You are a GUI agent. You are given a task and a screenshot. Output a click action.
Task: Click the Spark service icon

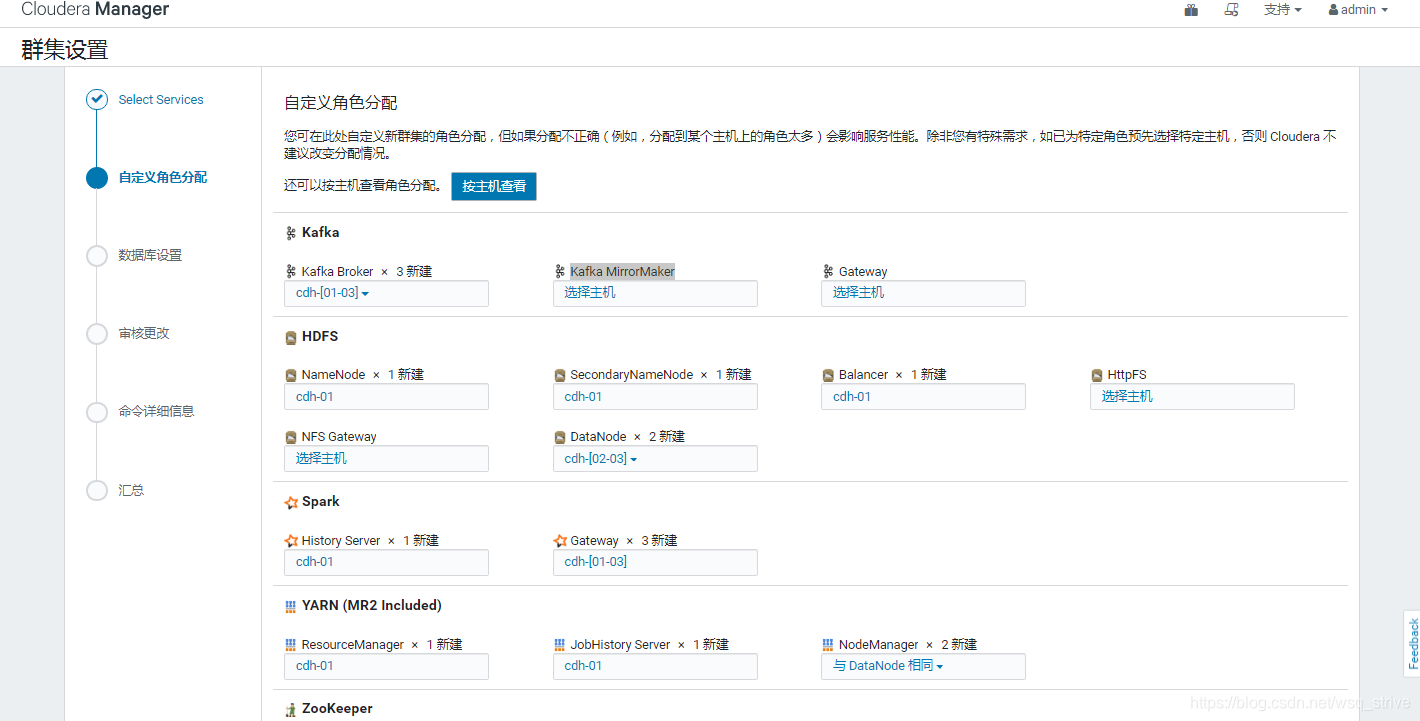(x=291, y=503)
